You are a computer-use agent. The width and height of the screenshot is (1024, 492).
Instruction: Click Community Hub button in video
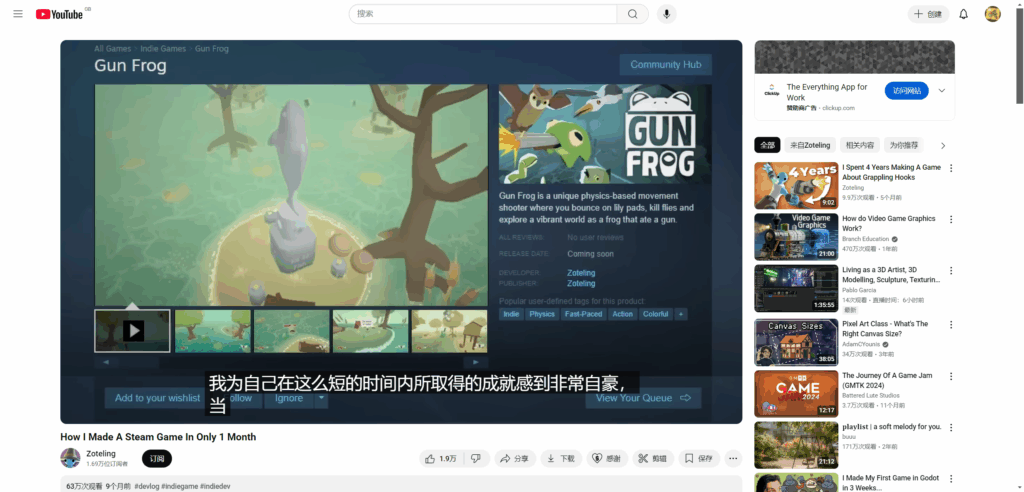pos(665,65)
